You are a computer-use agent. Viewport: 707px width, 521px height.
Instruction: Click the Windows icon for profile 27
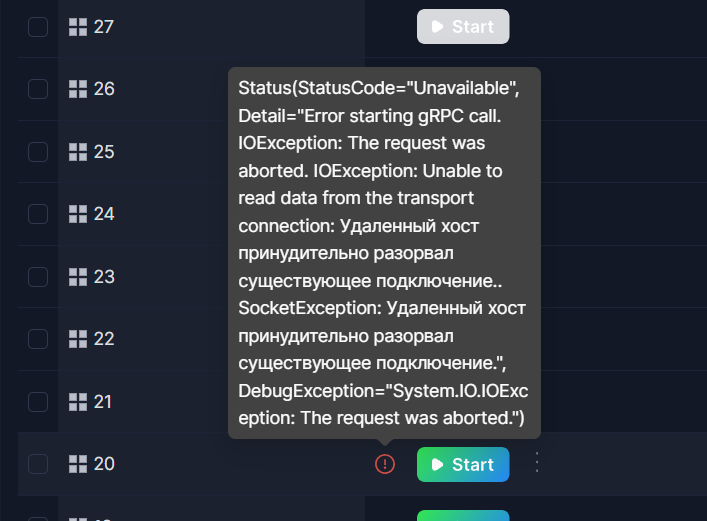78,27
